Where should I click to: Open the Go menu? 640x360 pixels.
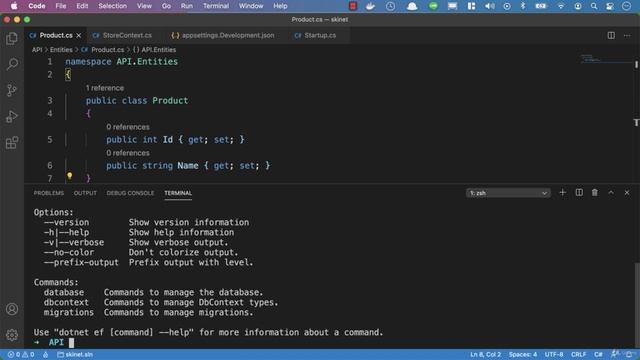tap(166, 6)
